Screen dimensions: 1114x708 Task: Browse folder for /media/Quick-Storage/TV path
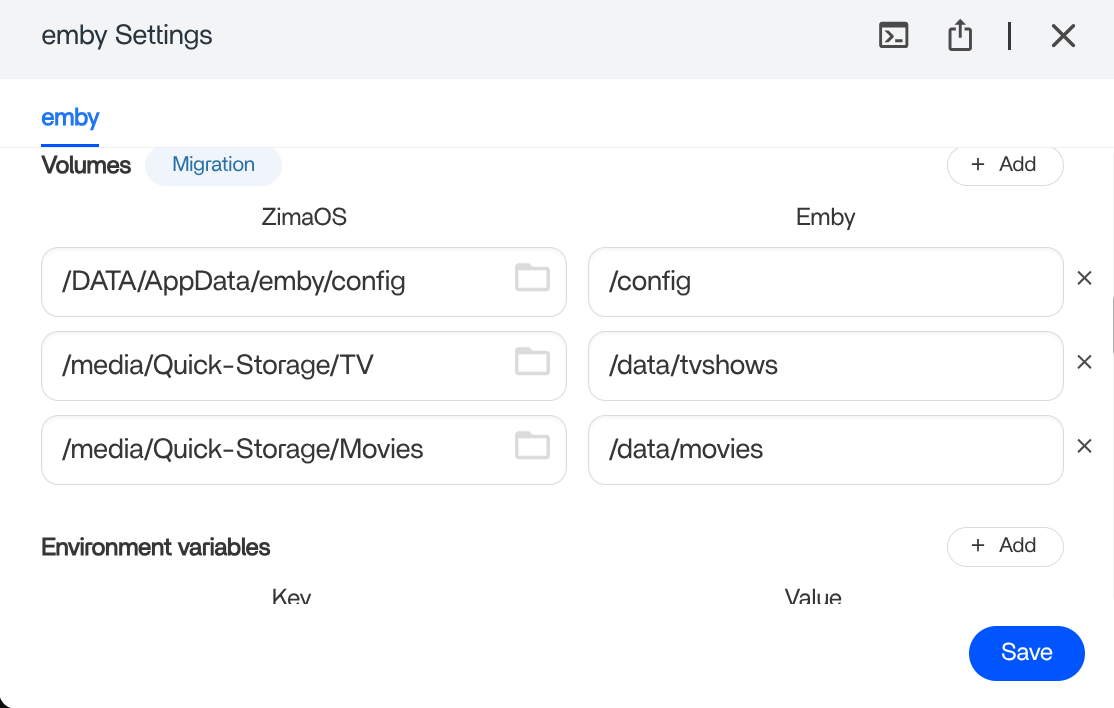(x=532, y=362)
